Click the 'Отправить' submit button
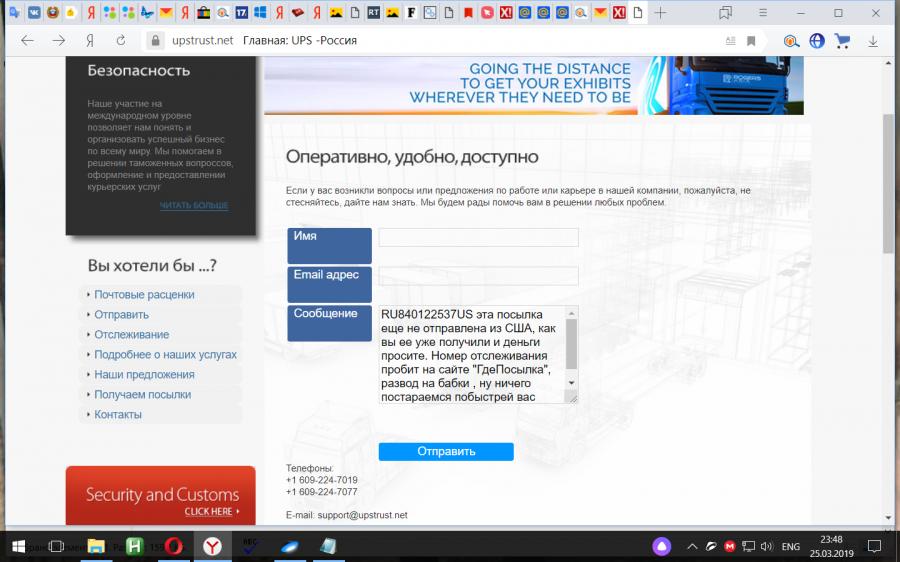This screenshot has width=900, height=562. tap(446, 451)
